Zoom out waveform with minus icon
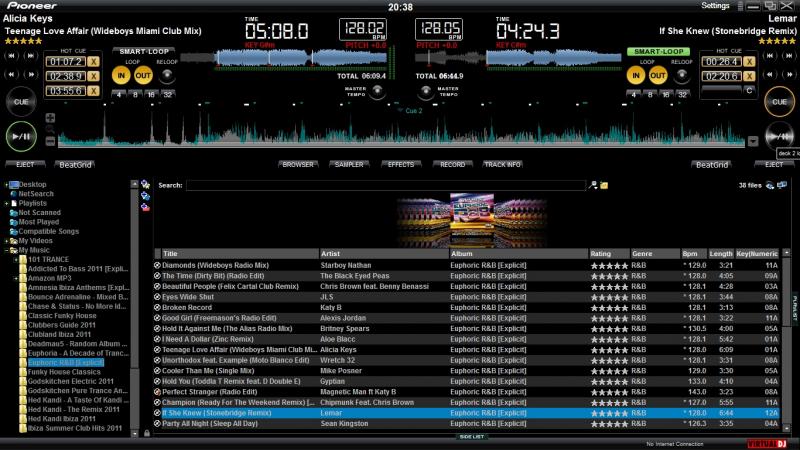800x450 pixels. tap(50, 141)
